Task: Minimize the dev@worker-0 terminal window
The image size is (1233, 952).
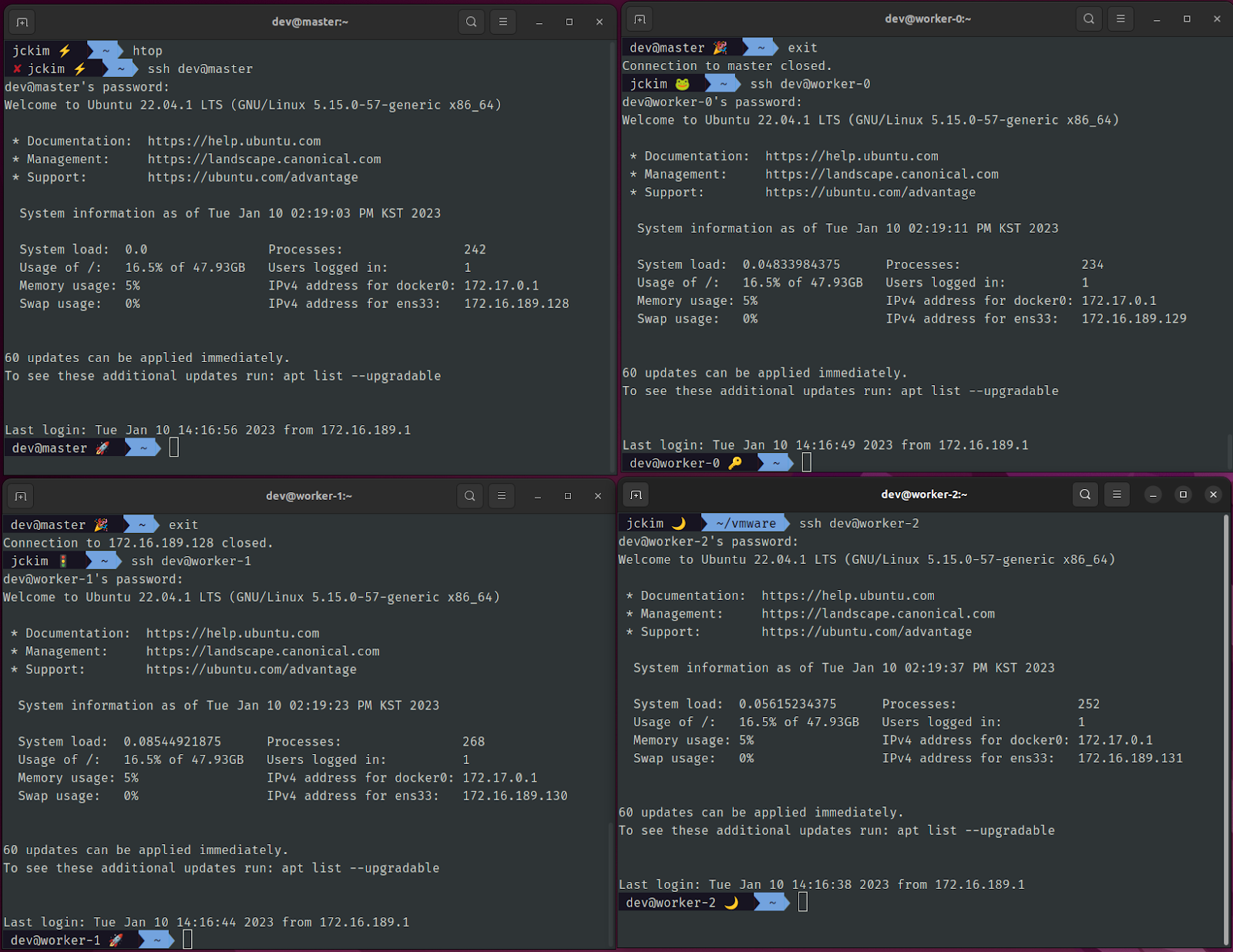Action: coord(1157,19)
